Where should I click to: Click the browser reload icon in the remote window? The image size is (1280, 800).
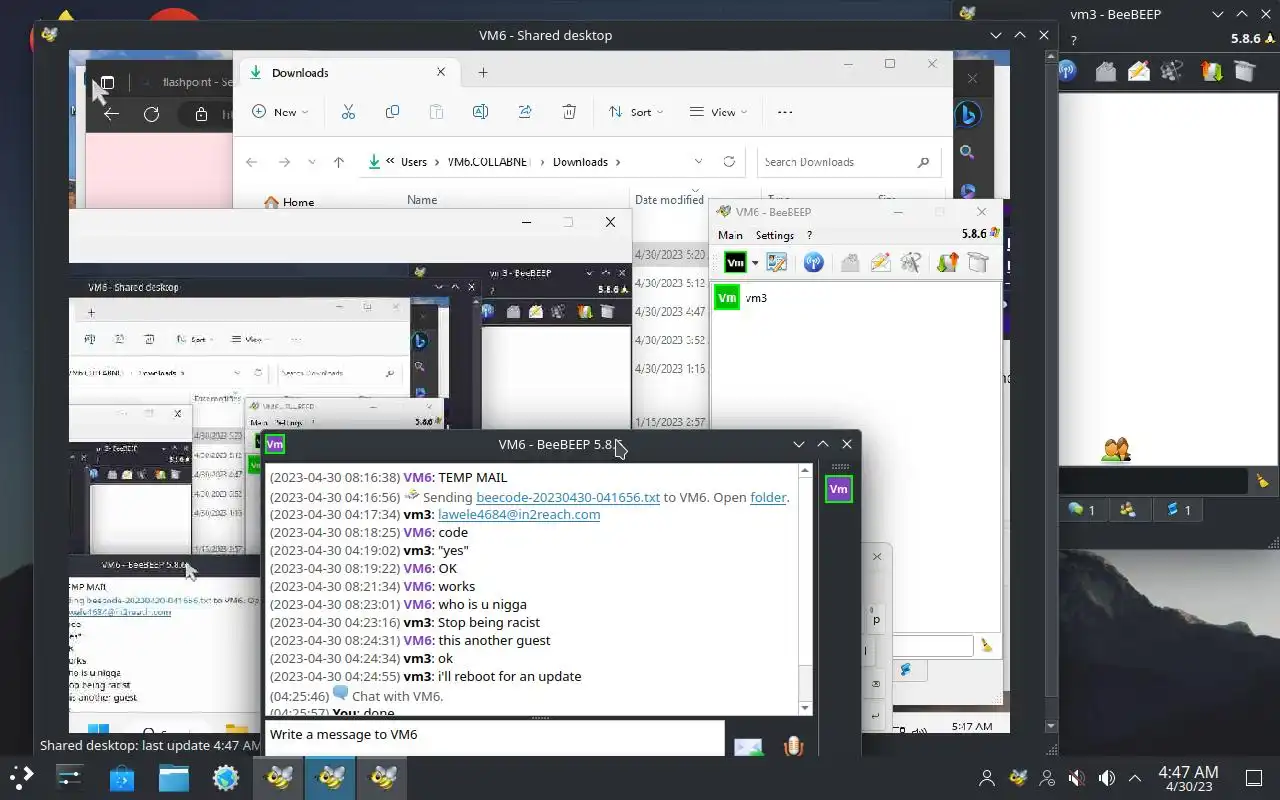[151, 114]
